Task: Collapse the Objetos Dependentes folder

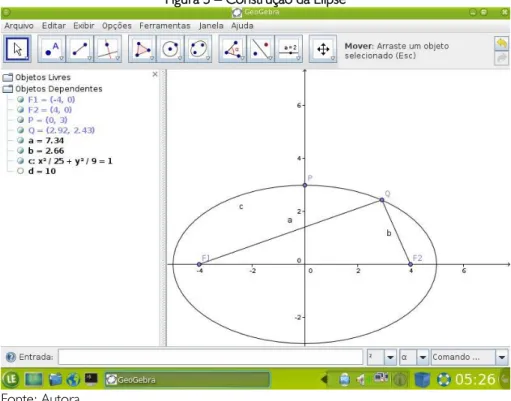Action: pyautogui.click(x=7, y=89)
